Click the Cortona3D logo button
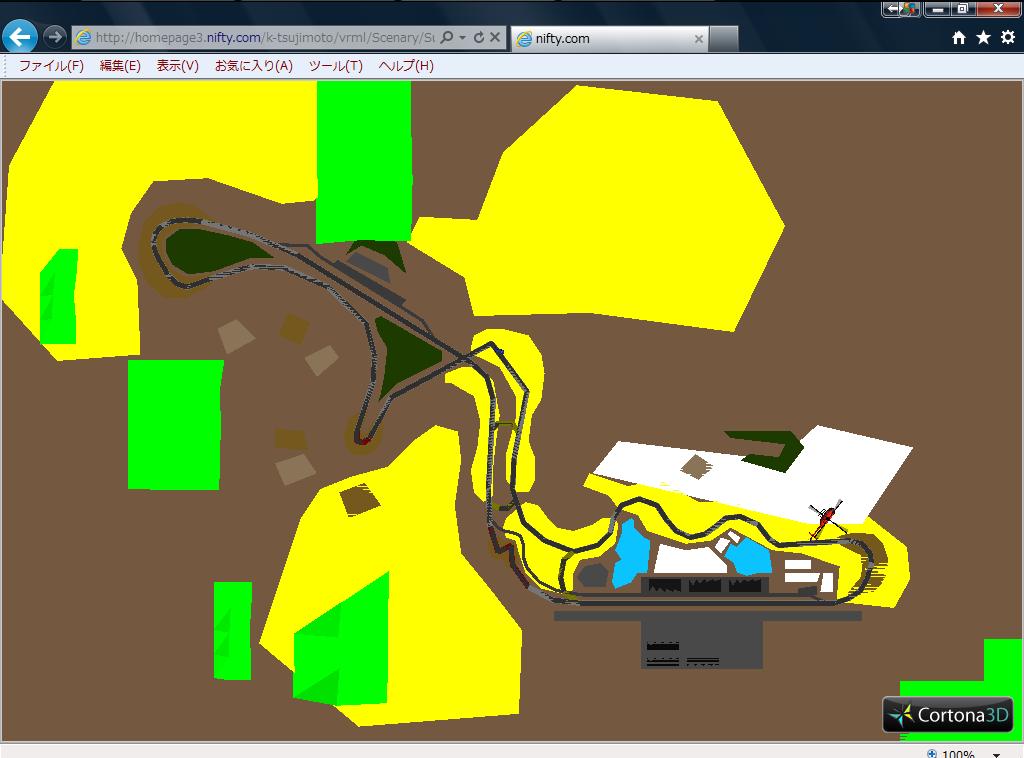Viewport: 1024px width, 758px height. (x=947, y=714)
